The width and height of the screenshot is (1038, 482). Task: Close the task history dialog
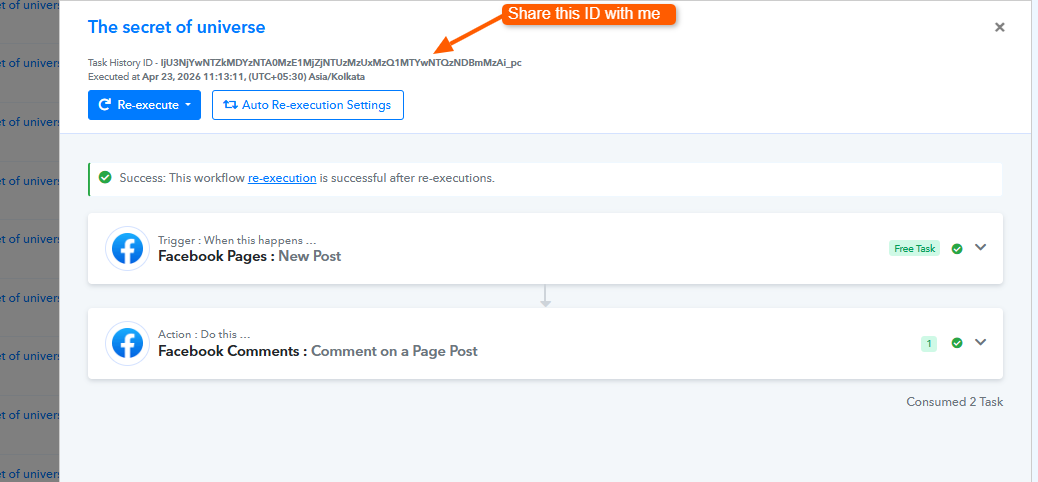point(999,28)
